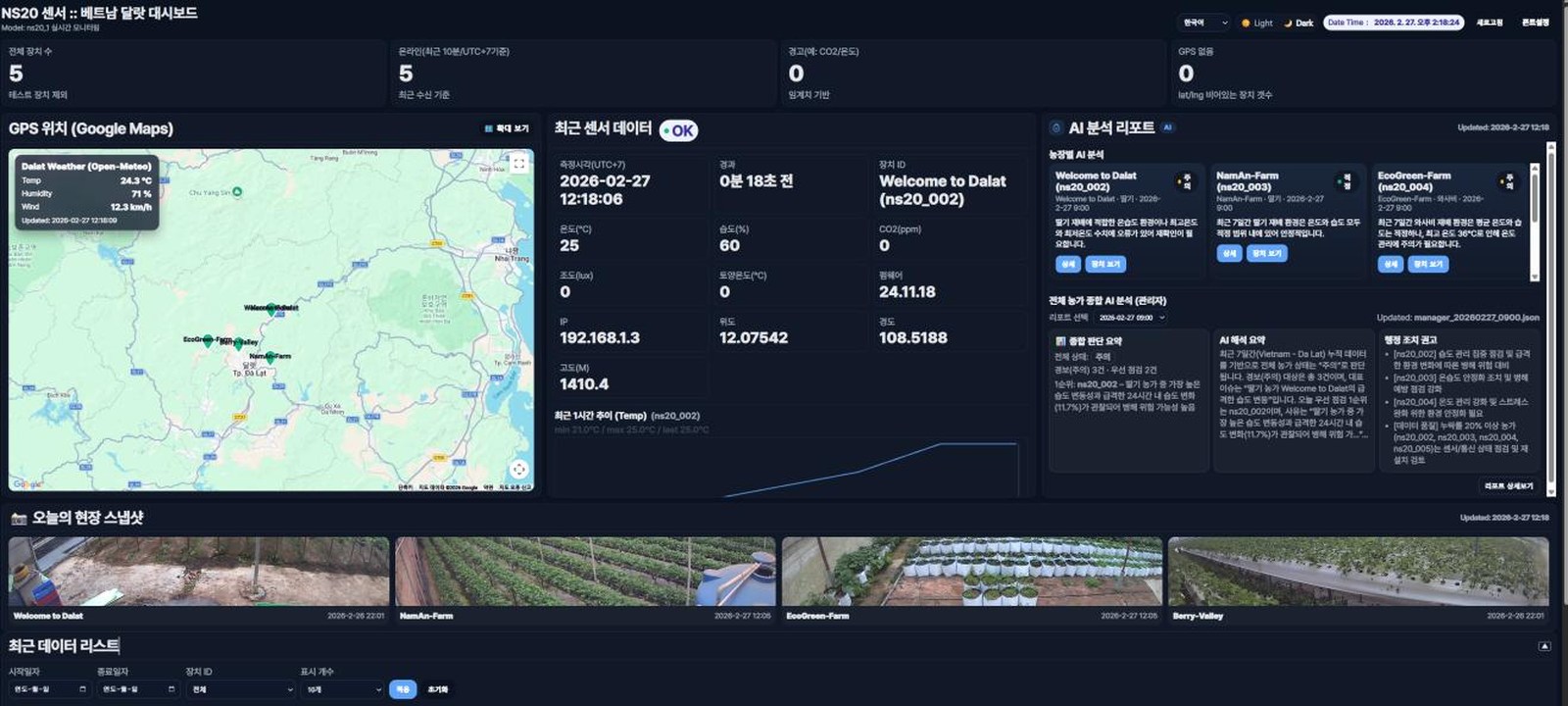The width and height of the screenshot is (1568, 706).
Task: Click the status badge on NamAn-Farm card
Action: click(1347, 181)
